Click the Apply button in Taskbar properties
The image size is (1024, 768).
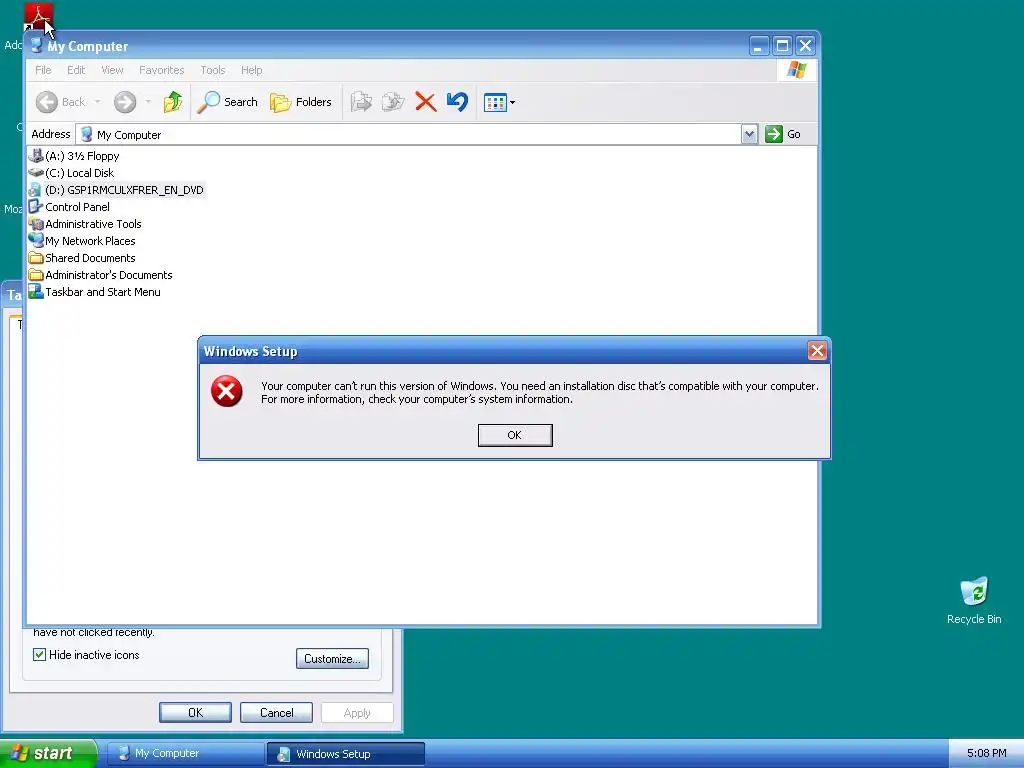[357, 712]
